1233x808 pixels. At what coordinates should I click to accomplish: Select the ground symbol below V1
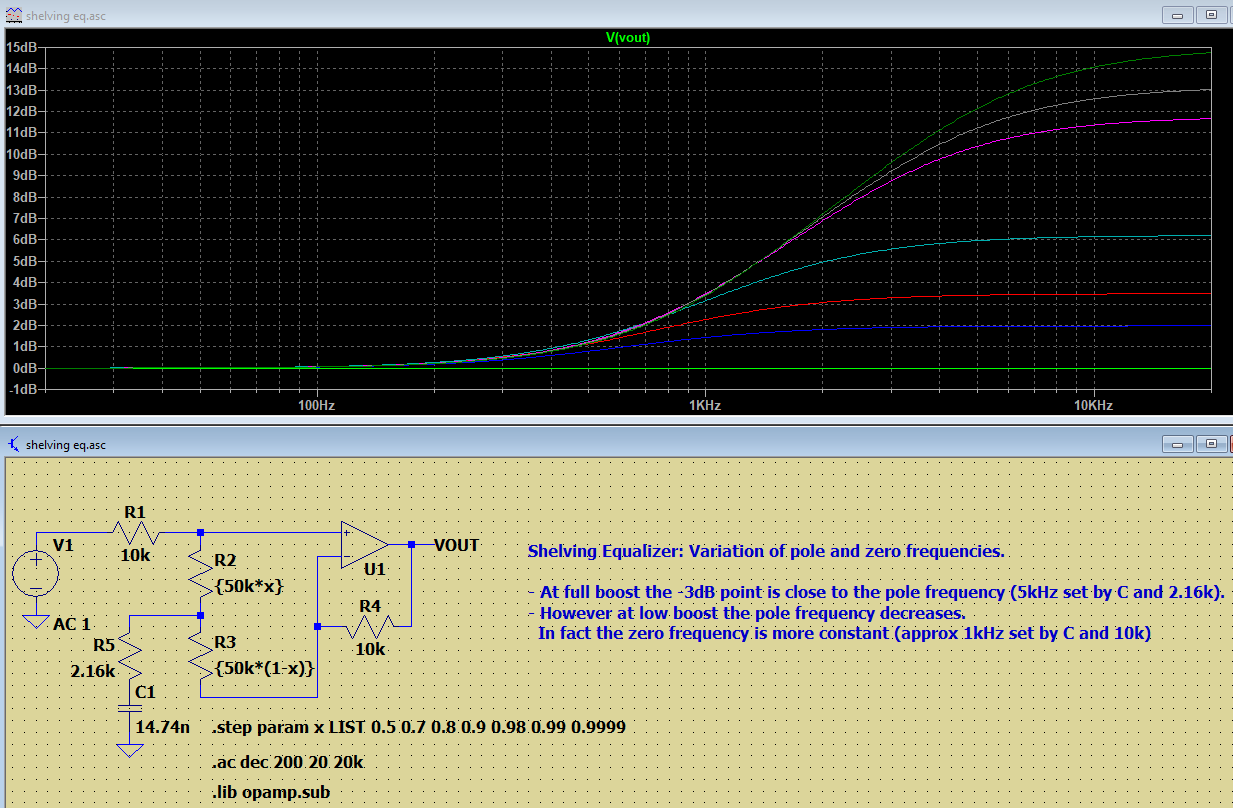coord(37,622)
